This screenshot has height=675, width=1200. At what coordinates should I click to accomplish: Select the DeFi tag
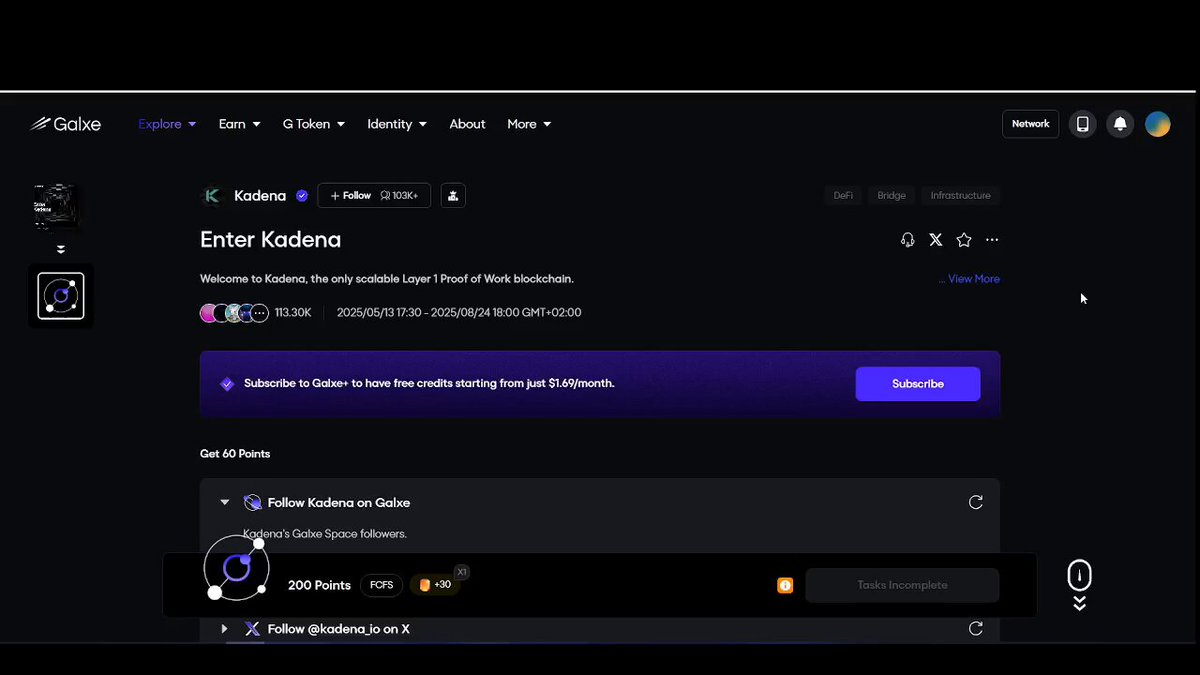pyautogui.click(x=844, y=196)
